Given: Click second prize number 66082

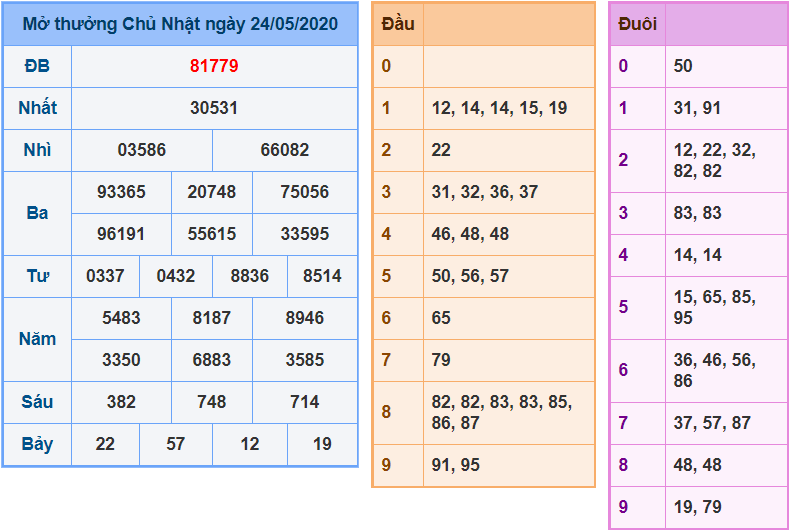Looking at the screenshot, I should (x=285, y=150).
